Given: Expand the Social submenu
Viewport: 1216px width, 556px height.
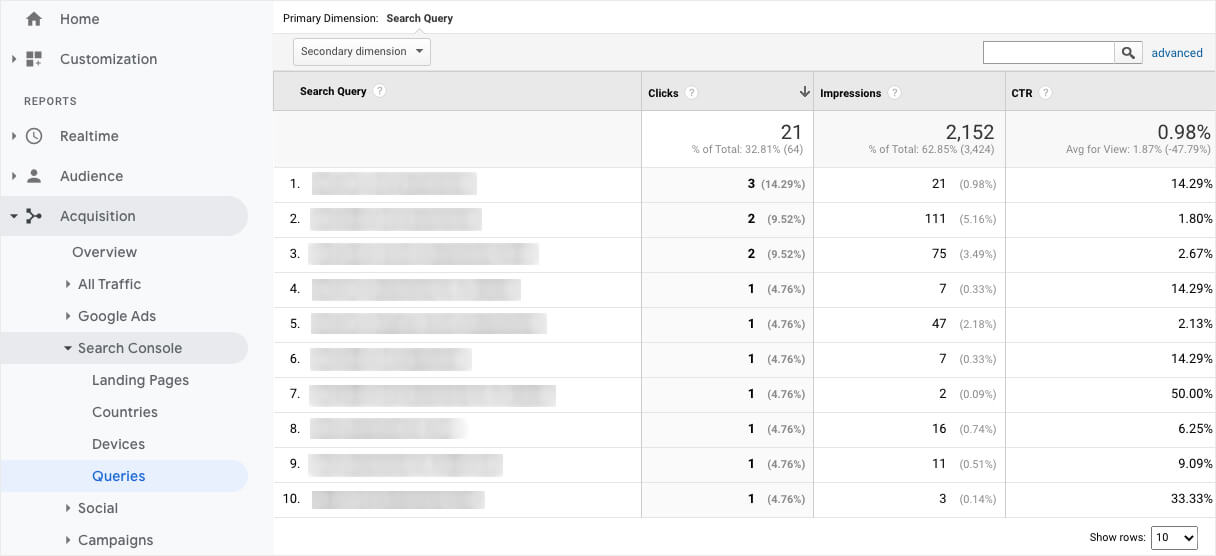Looking at the screenshot, I should 68,508.
